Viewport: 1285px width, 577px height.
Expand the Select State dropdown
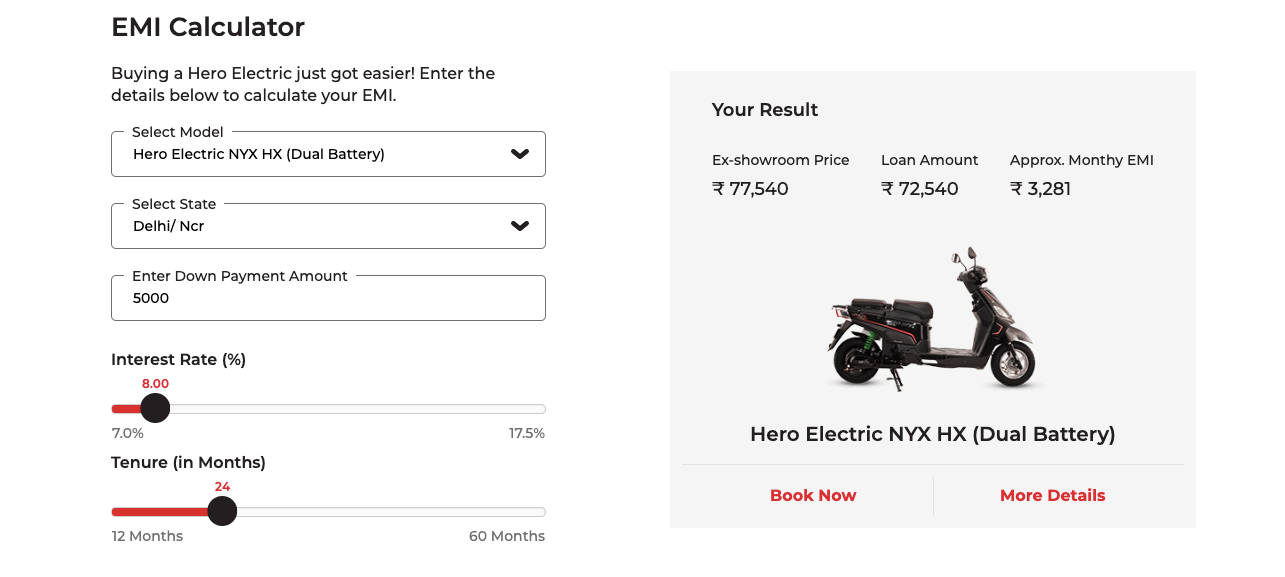[328, 226]
